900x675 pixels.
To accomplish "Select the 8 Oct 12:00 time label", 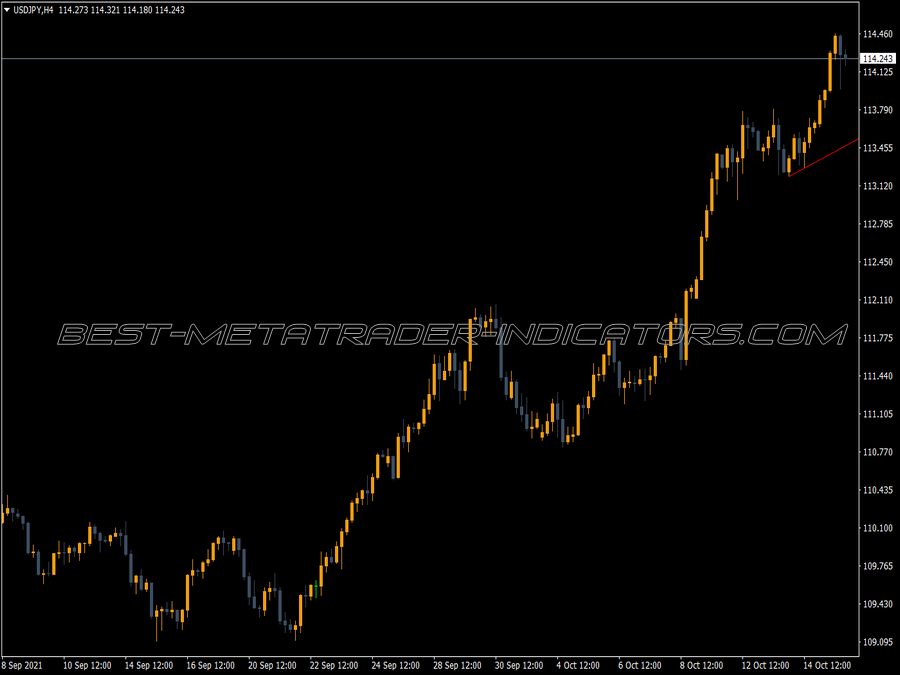I will 701,665.
